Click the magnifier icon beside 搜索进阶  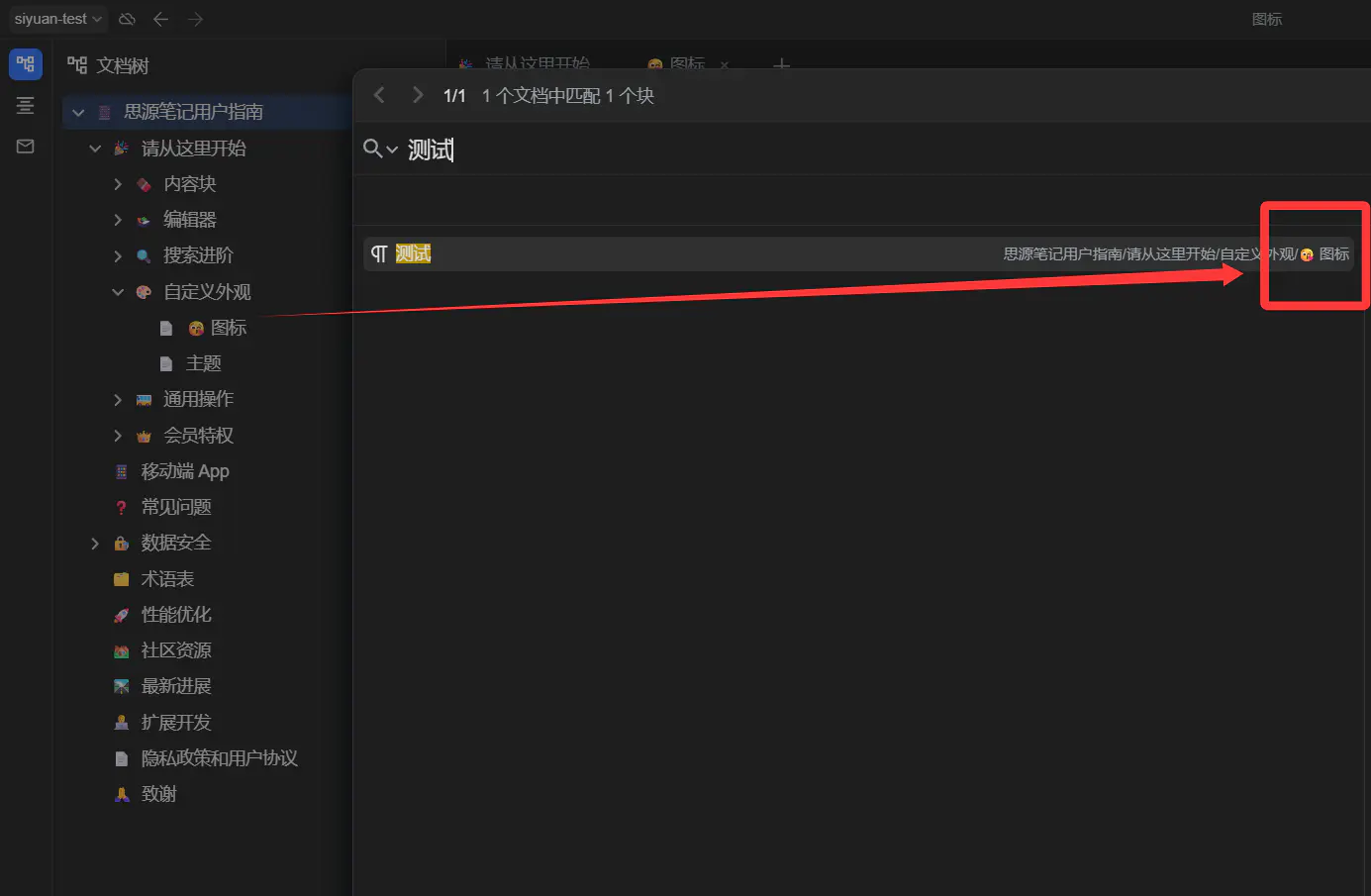[144, 255]
